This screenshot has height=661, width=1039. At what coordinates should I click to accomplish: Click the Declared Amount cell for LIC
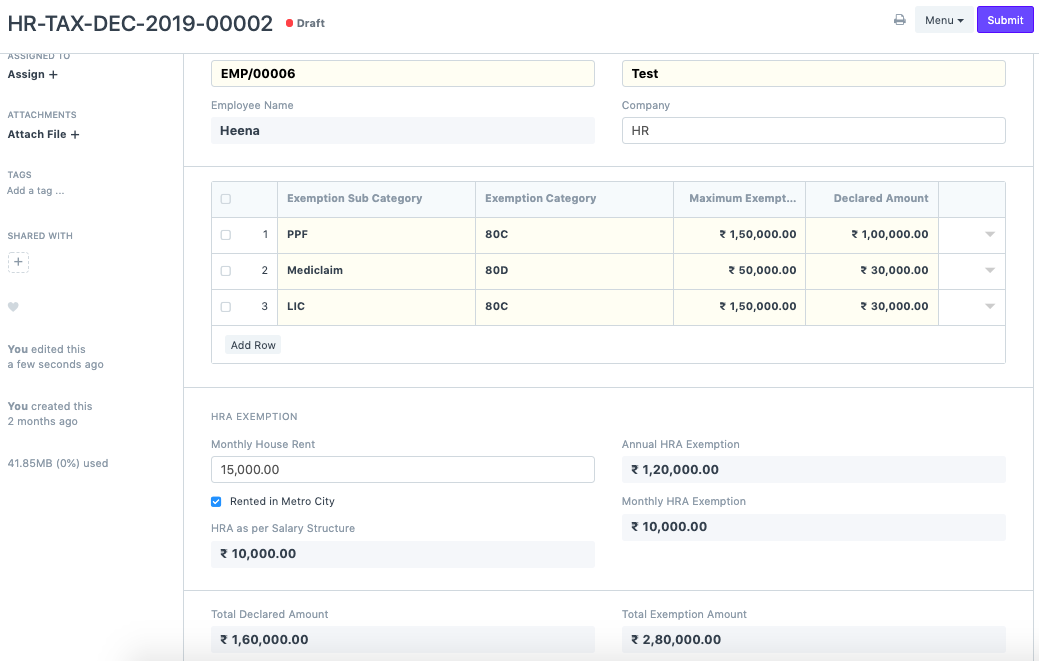tap(871, 307)
